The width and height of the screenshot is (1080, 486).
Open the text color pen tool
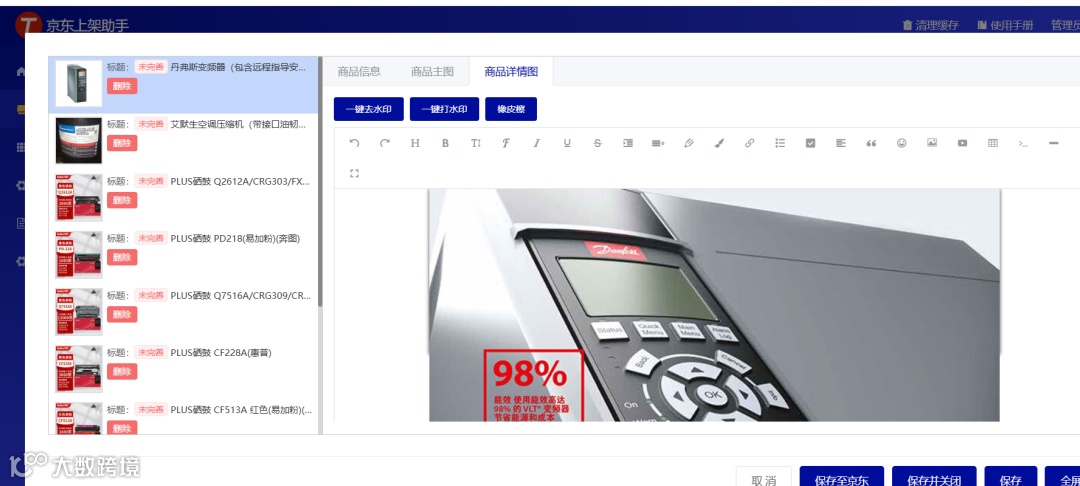point(689,143)
